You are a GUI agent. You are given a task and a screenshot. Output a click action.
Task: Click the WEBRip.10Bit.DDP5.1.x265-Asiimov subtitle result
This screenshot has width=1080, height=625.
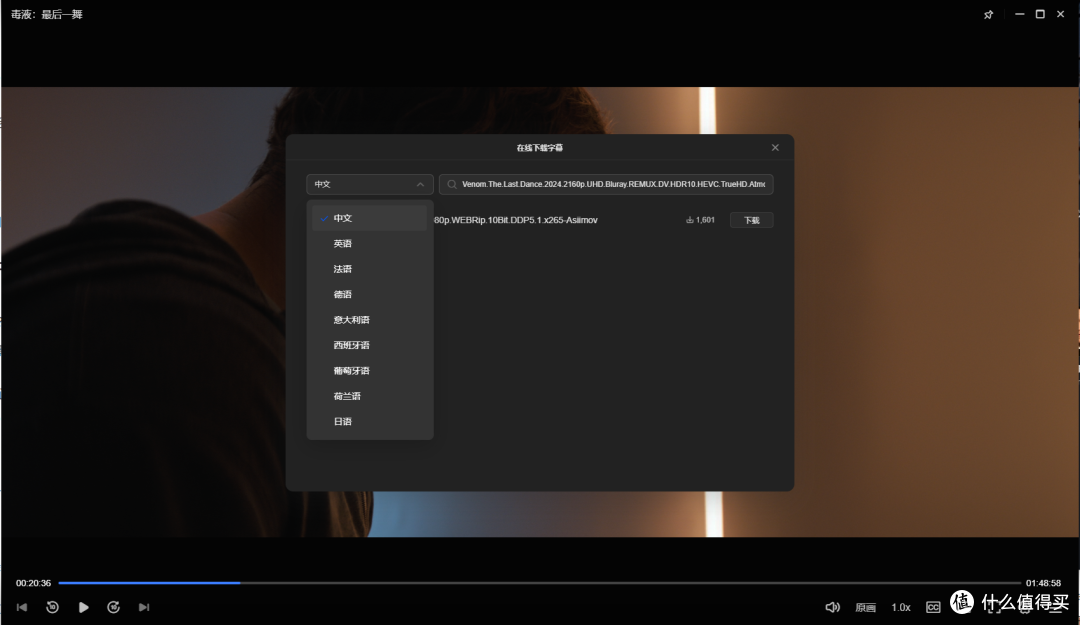[516, 220]
